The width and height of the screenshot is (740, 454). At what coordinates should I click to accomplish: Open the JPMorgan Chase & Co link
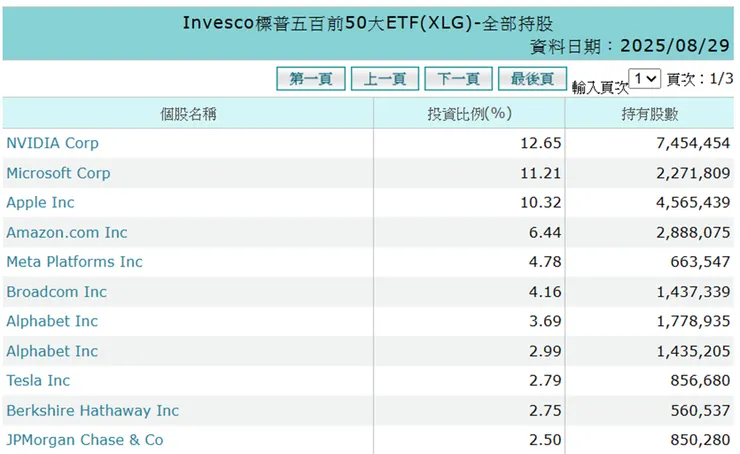click(x=84, y=440)
